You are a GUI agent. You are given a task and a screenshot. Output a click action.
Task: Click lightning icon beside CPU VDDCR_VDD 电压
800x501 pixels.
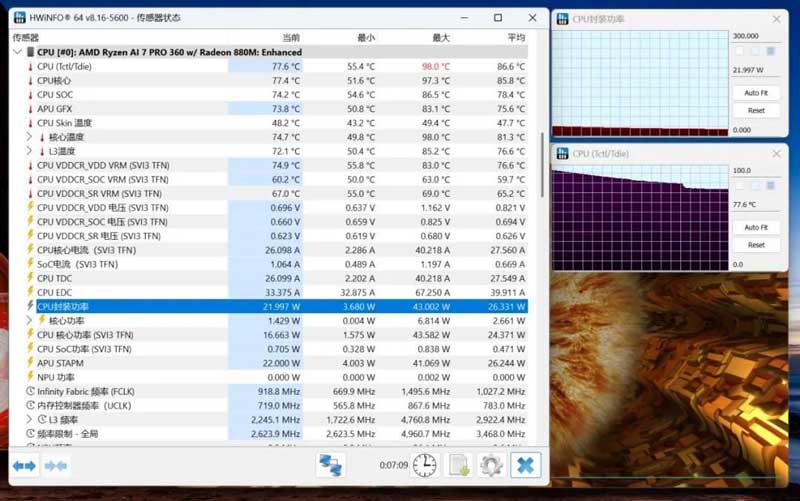point(30,208)
